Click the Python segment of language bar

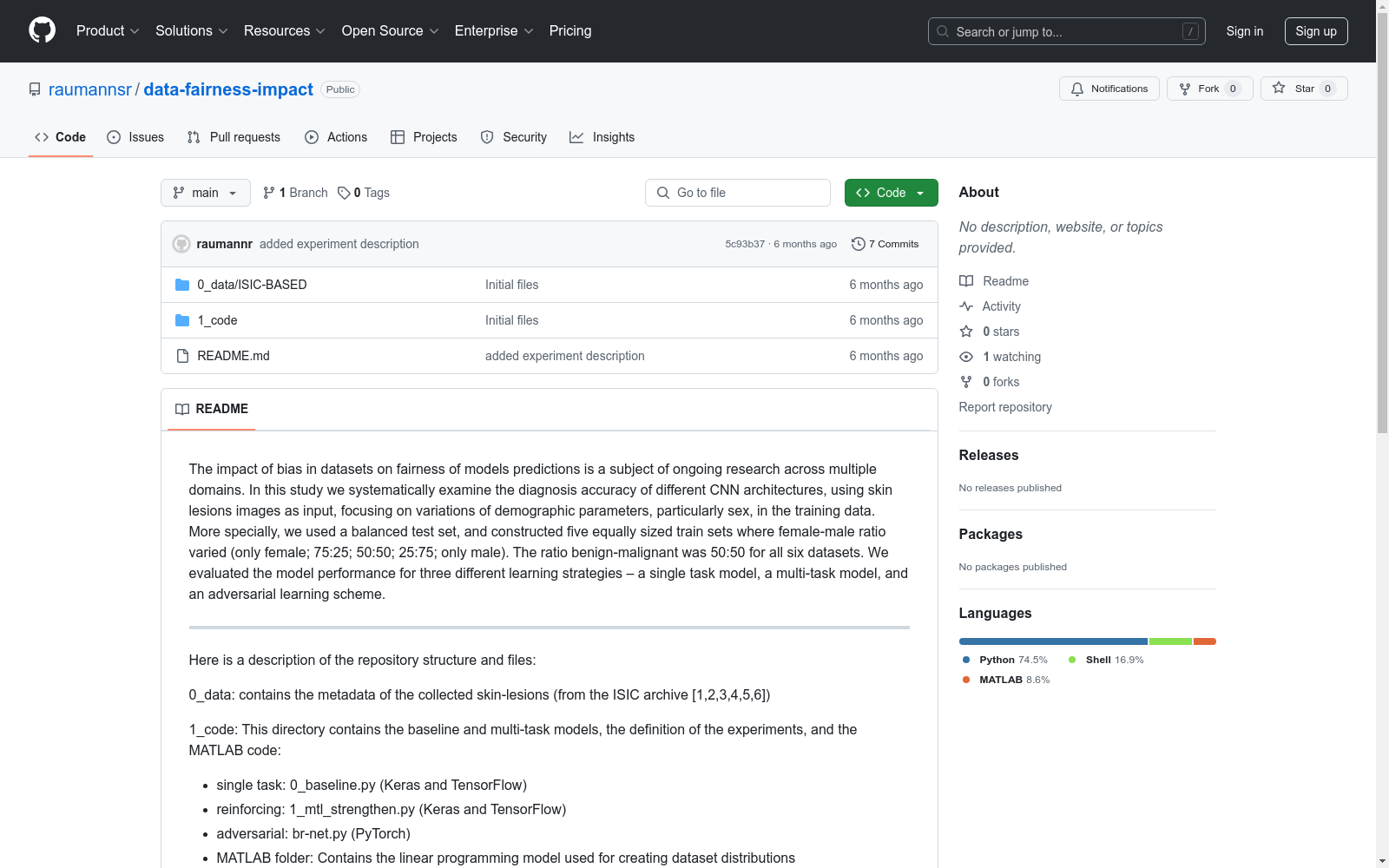[1052, 641]
